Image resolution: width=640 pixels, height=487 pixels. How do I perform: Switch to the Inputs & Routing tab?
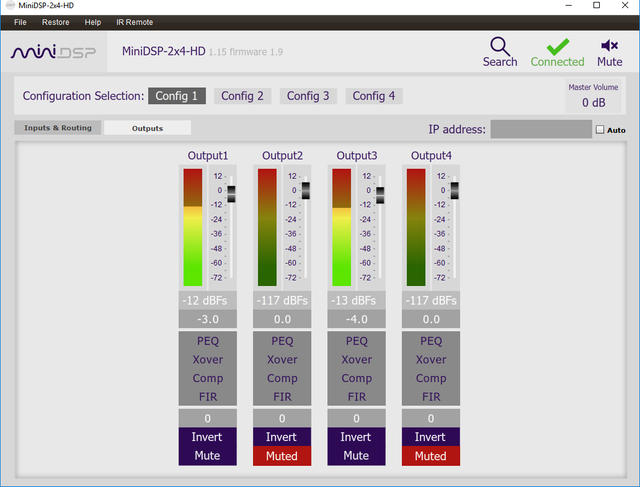tap(58, 128)
